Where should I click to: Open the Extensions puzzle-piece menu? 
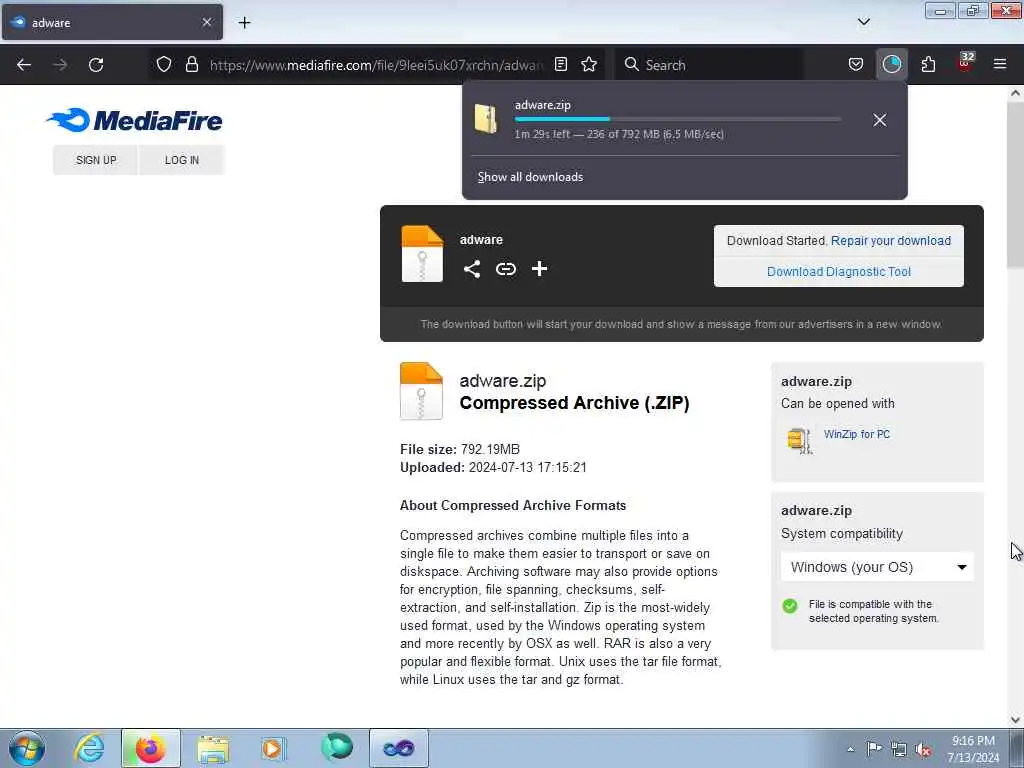[928, 64]
